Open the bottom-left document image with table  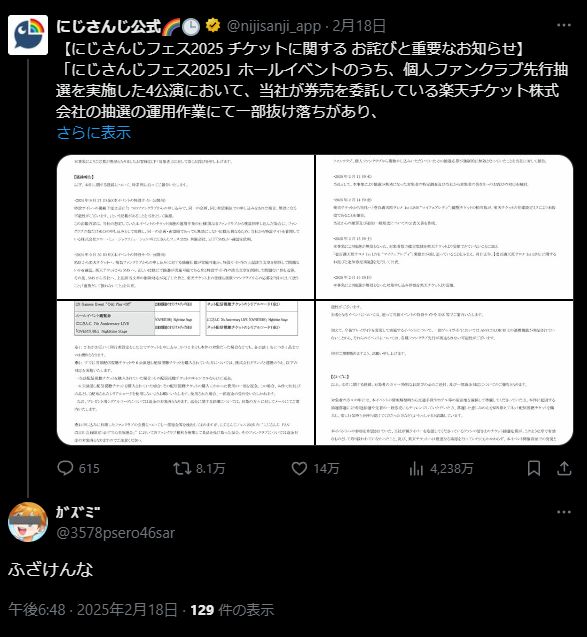[185, 373]
